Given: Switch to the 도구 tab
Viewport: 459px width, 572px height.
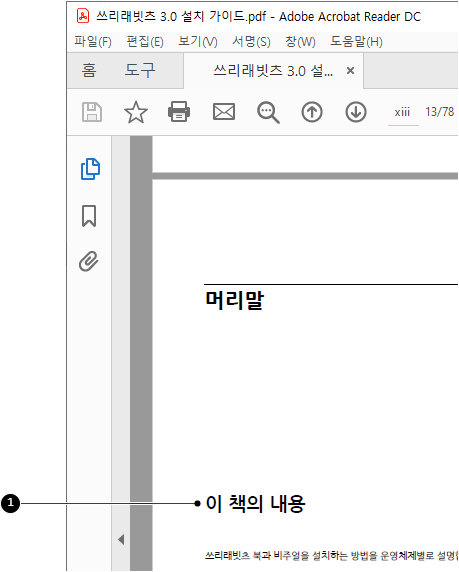Looking at the screenshot, I should tap(140, 70).
